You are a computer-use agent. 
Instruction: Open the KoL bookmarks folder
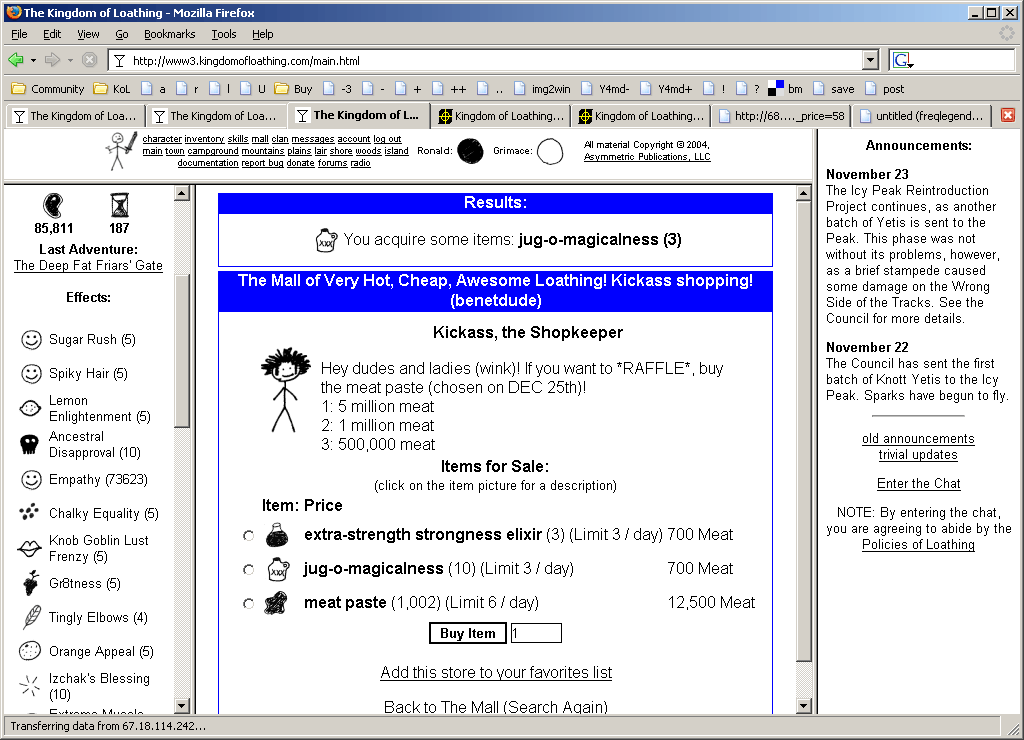(x=112, y=89)
